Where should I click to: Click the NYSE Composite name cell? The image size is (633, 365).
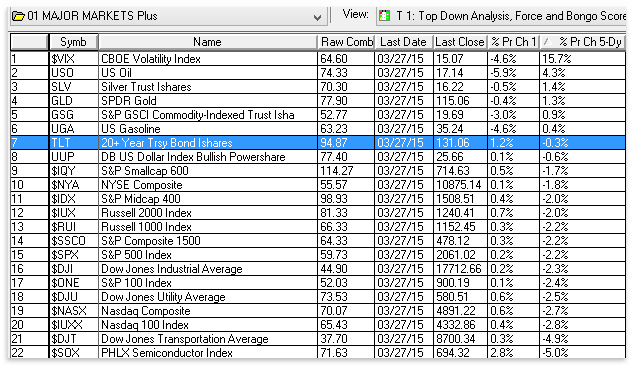(x=208, y=185)
